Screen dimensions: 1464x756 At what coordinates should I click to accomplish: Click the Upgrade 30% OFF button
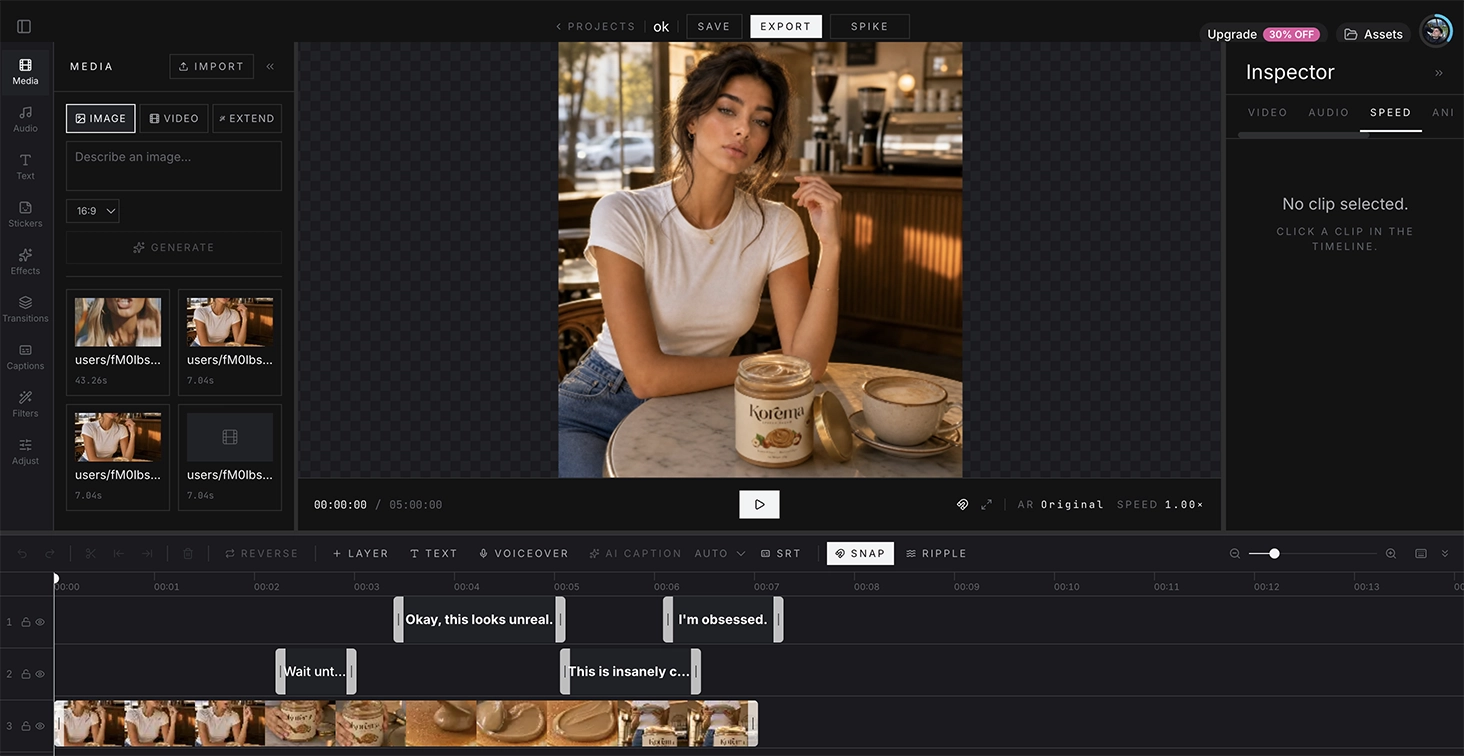coord(1264,34)
